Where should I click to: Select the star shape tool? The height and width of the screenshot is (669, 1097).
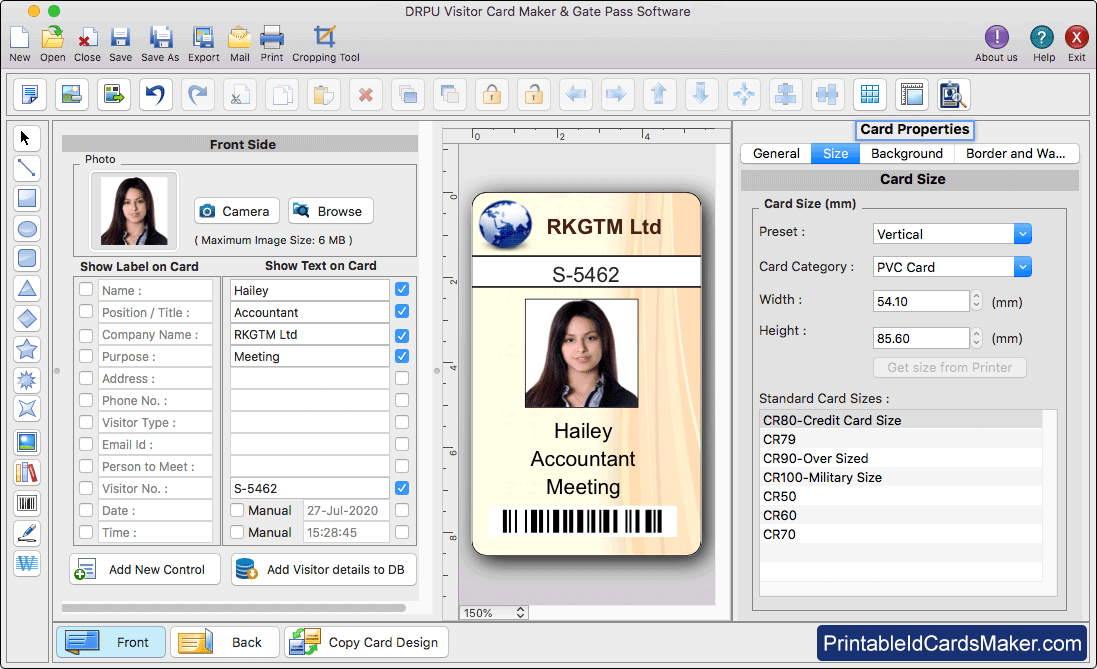pos(27,348)
